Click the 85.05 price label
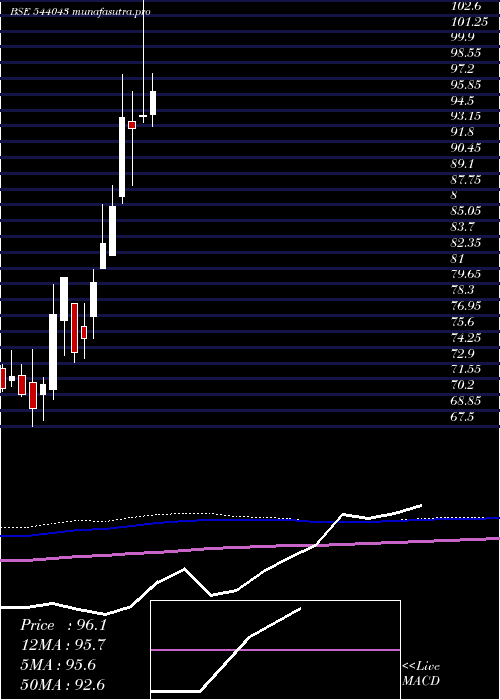 466,212
